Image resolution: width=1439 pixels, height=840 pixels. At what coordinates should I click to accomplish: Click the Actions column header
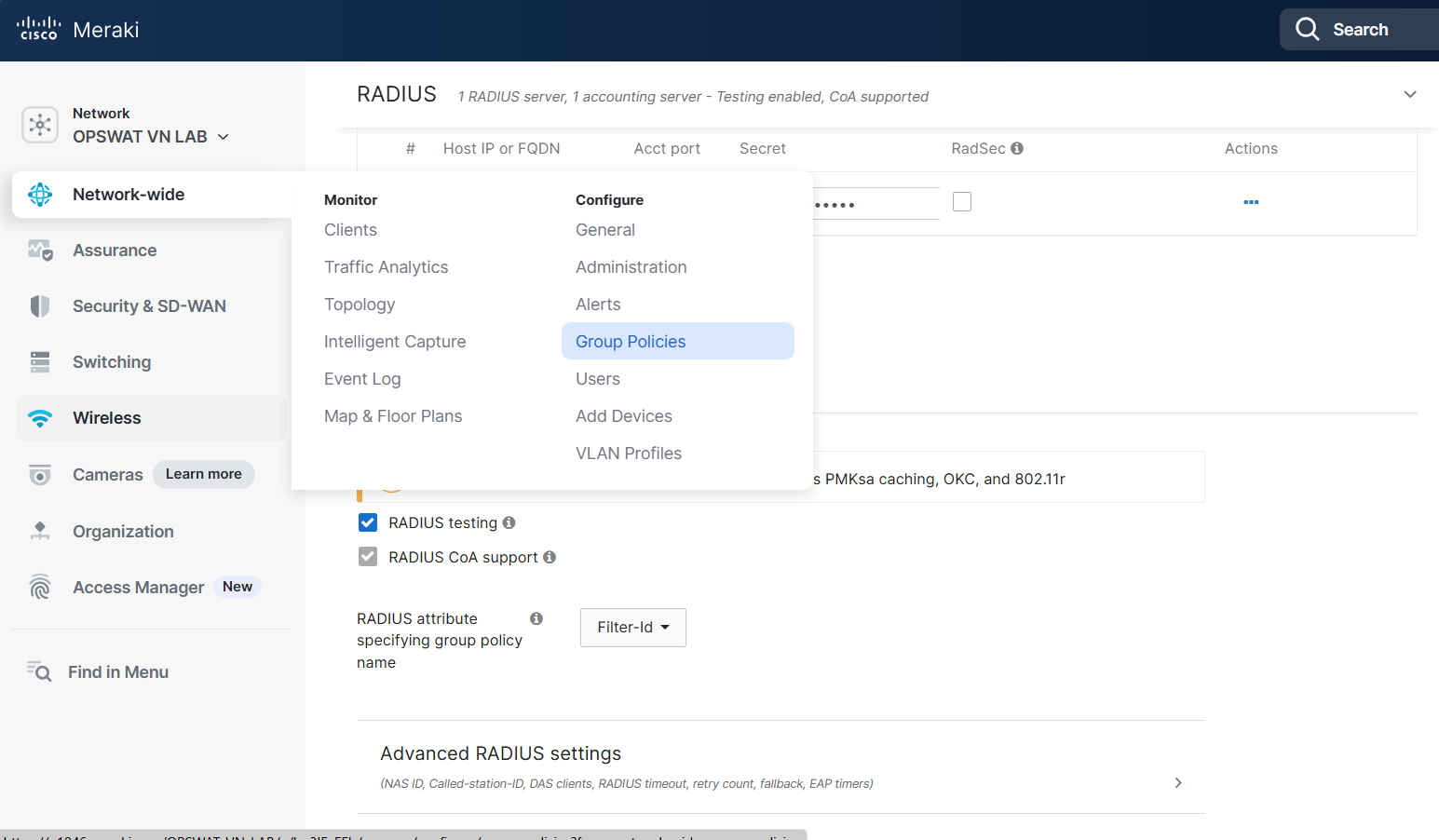[x=1251, y=149]
